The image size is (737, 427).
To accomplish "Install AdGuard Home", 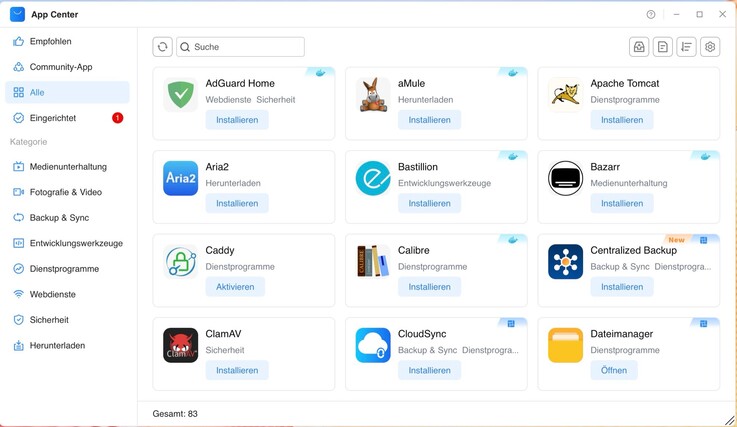I will pyautogui.click(x=237, y=120).
